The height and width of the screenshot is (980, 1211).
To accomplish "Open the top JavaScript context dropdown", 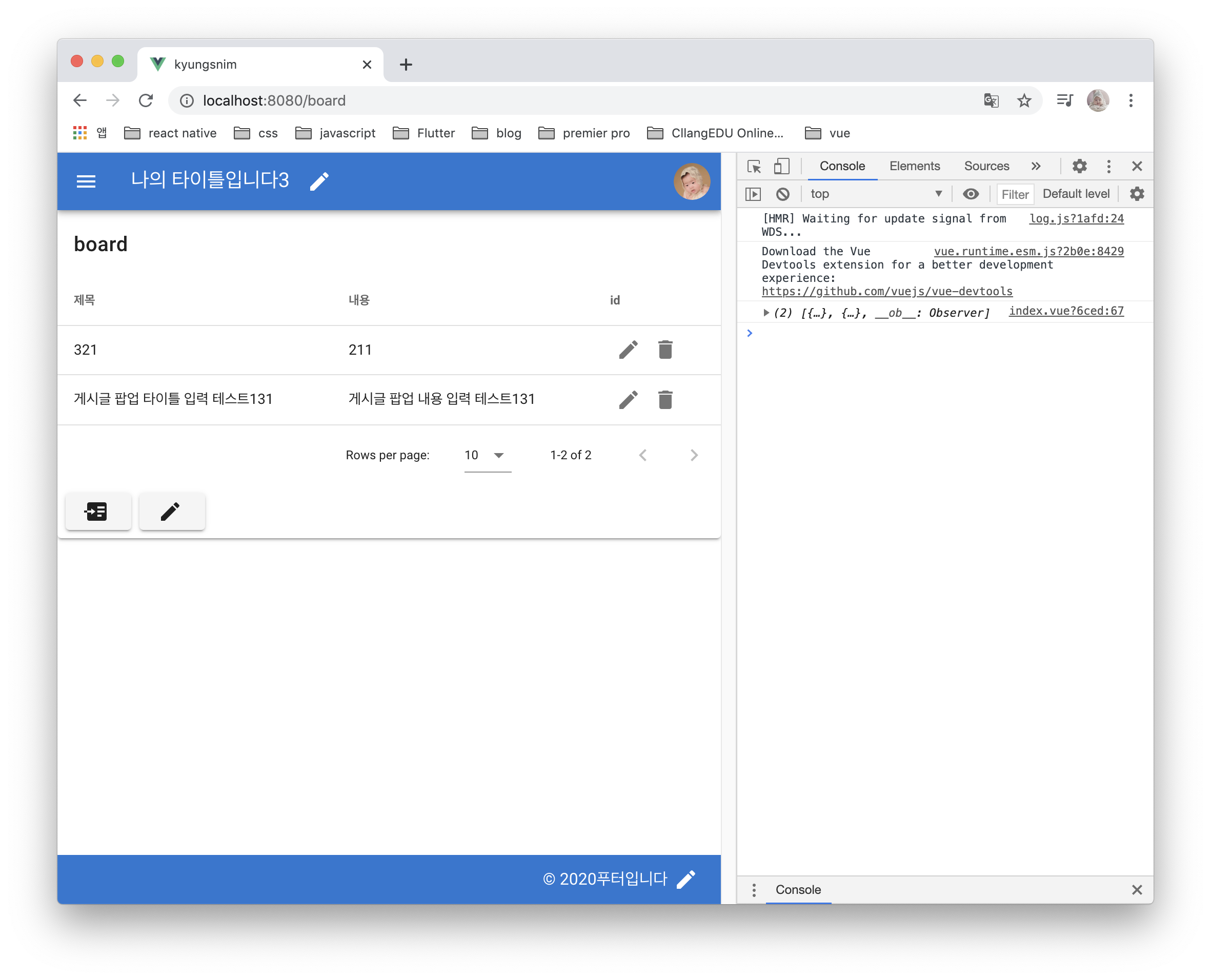I will pyautogui.click(x=875, y=194).
